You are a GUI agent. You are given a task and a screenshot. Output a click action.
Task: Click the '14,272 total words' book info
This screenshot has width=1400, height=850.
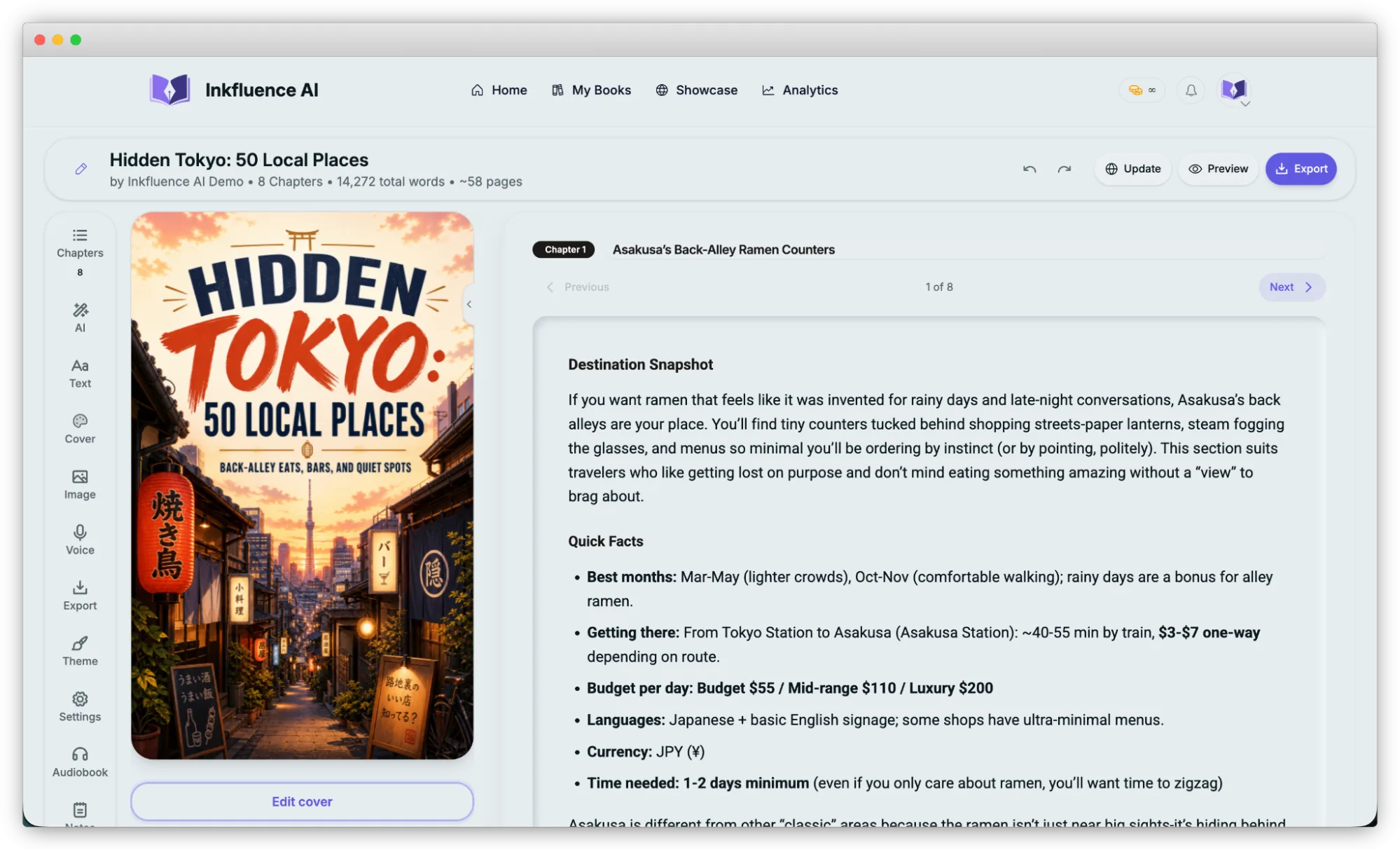[x=390, y=181]
